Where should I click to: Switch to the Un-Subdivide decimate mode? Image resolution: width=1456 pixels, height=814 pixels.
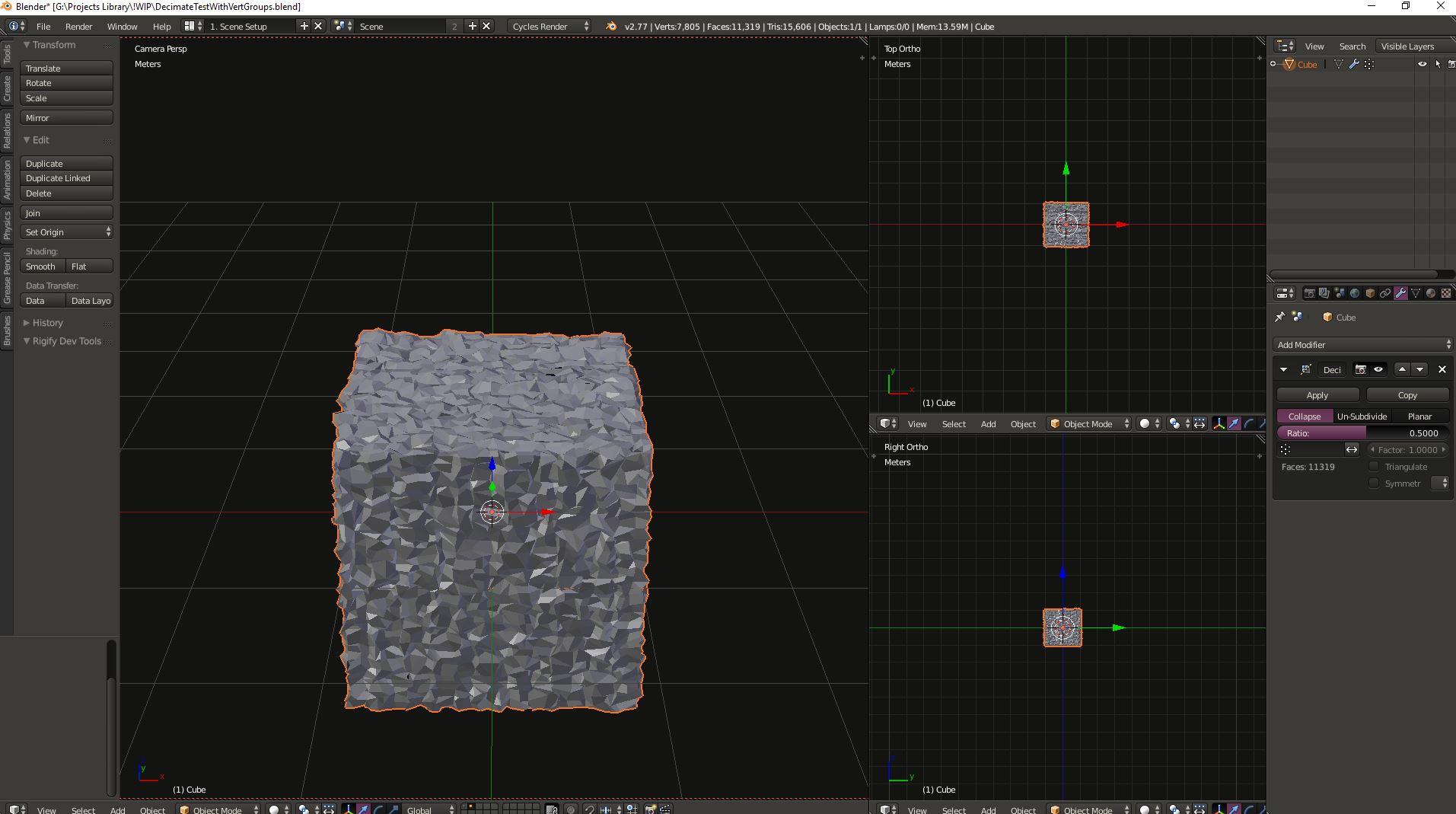pyautogui.click(x=1362, y=417)
